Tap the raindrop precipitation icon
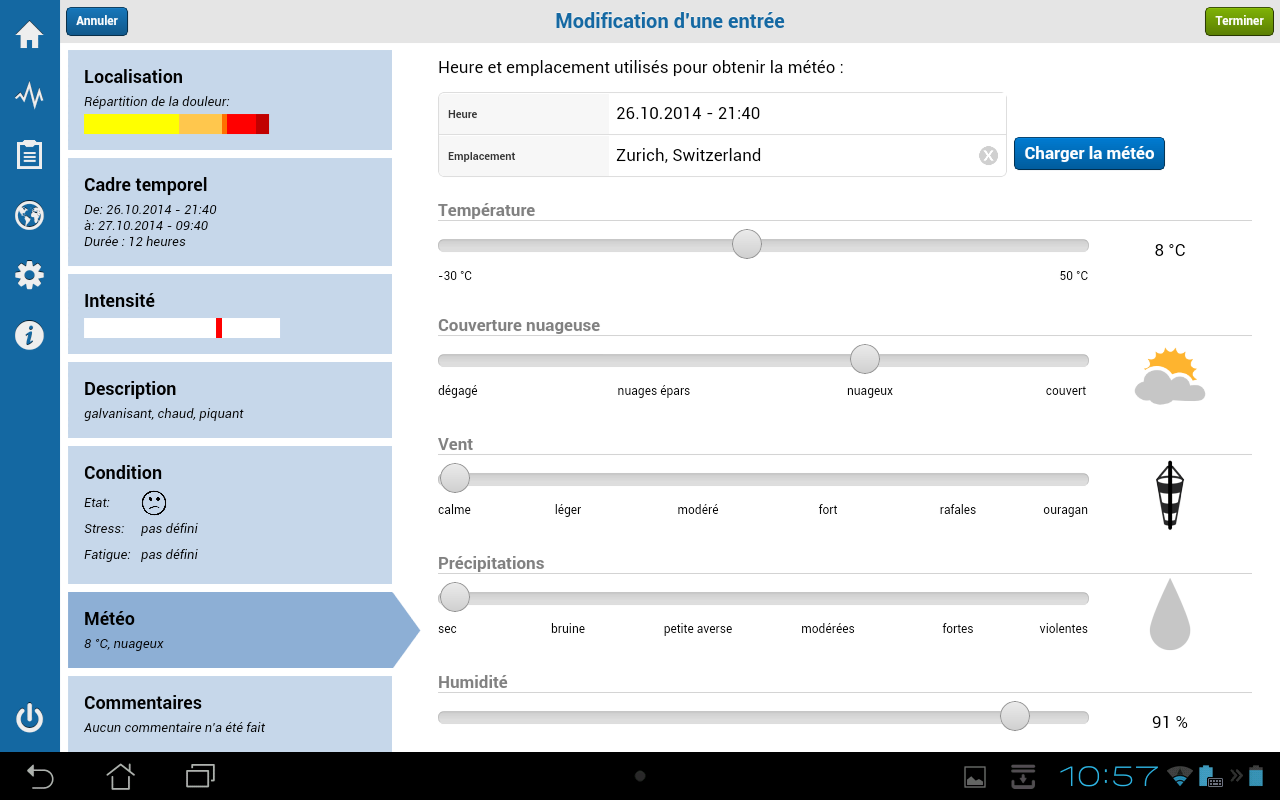The height and width of the screenshot is (800, 1280). [1170, 614]
